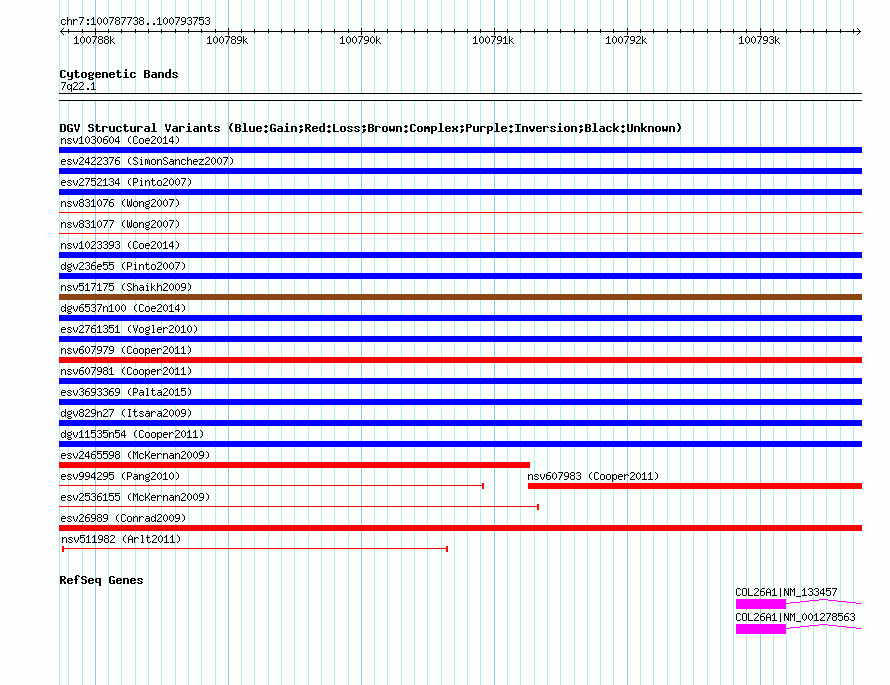Click the thin red line under esv2536155
The image size is (890, 685).
pyautogui.click(x=299, y=507)
